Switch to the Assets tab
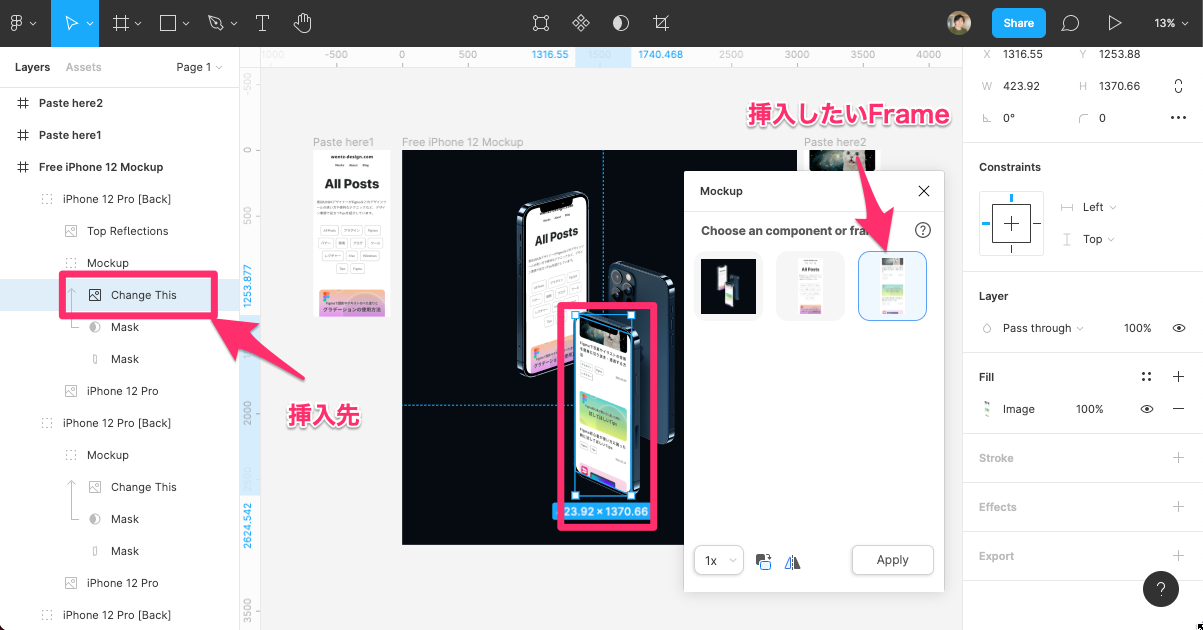This screenshot has width=1203, height=630. coord(83,67)
